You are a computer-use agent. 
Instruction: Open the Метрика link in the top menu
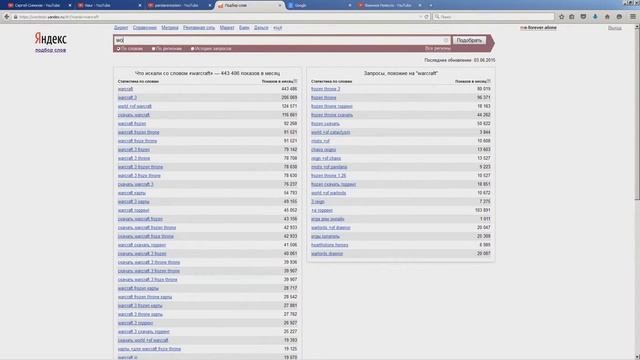(170, 28)
